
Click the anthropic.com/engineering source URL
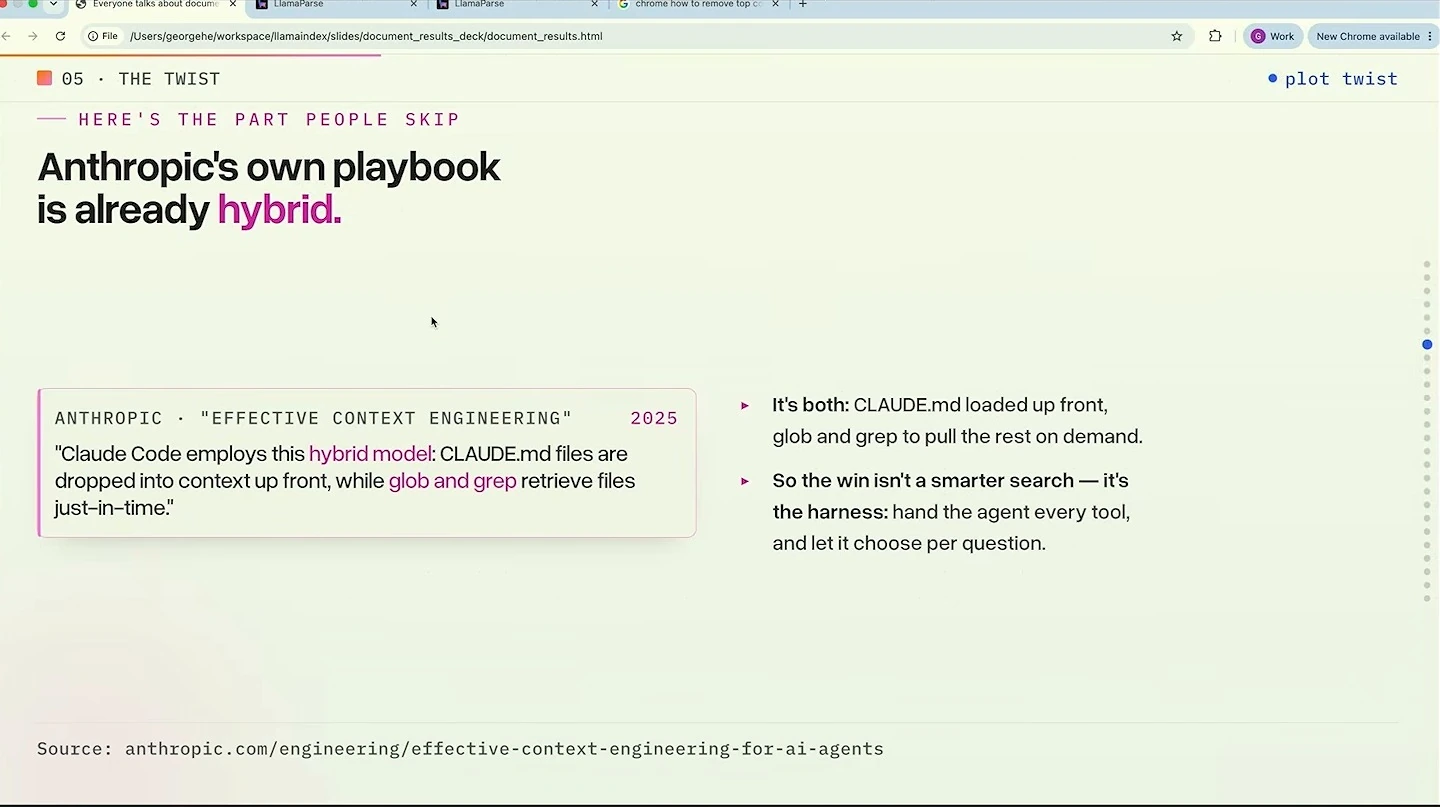504,749
